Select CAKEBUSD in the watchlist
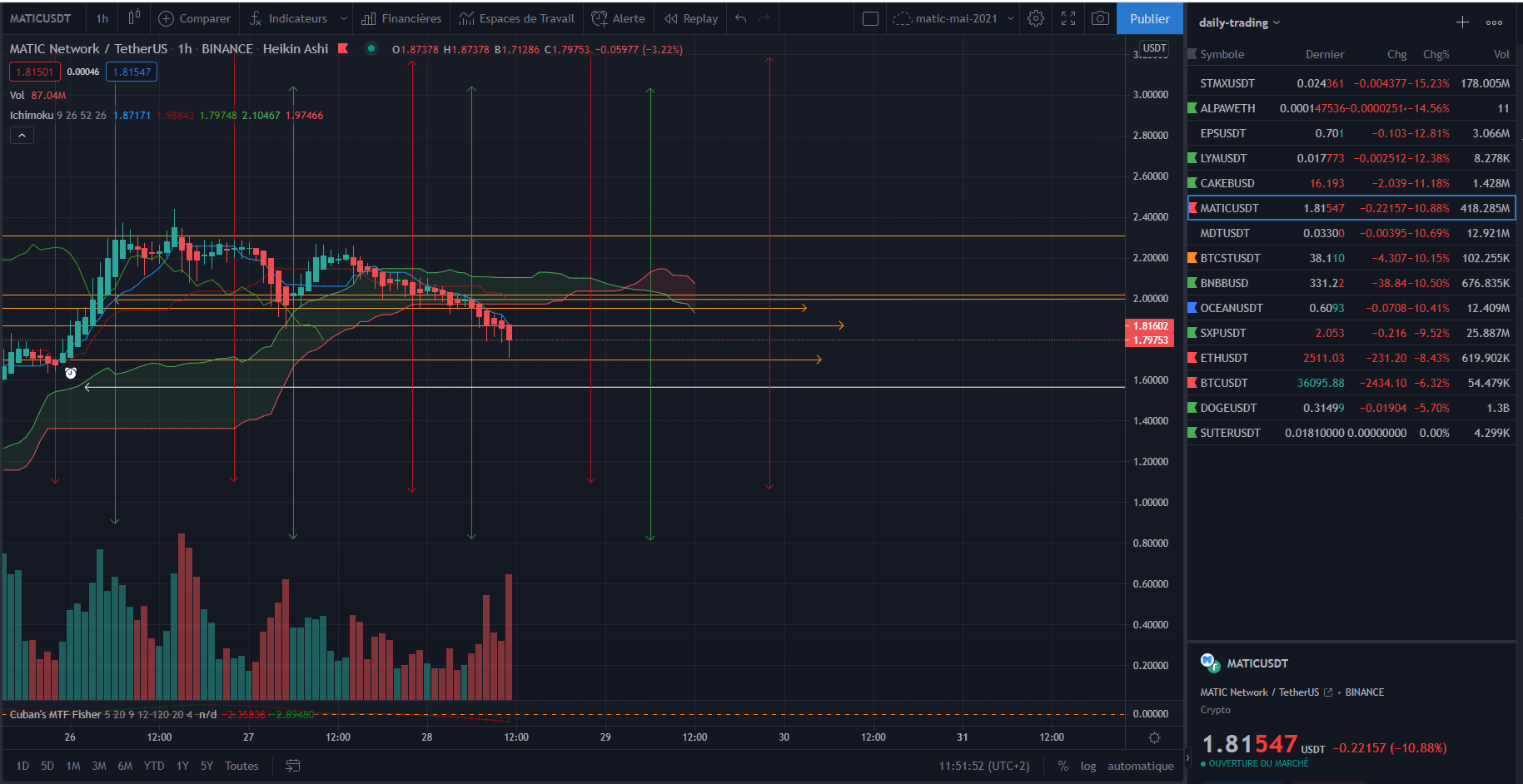The width and height of the screenshot is (1523, 784). point(1351,183)
